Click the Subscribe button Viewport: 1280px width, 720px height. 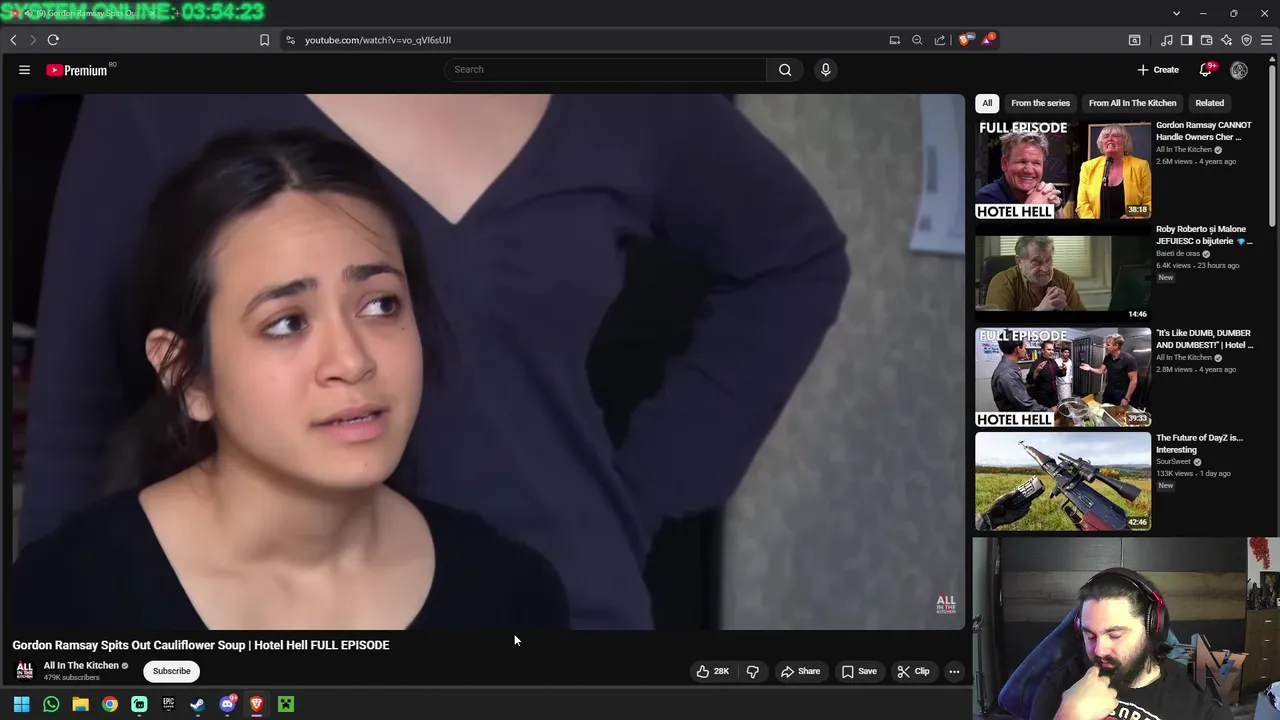[x=171, y=671]
